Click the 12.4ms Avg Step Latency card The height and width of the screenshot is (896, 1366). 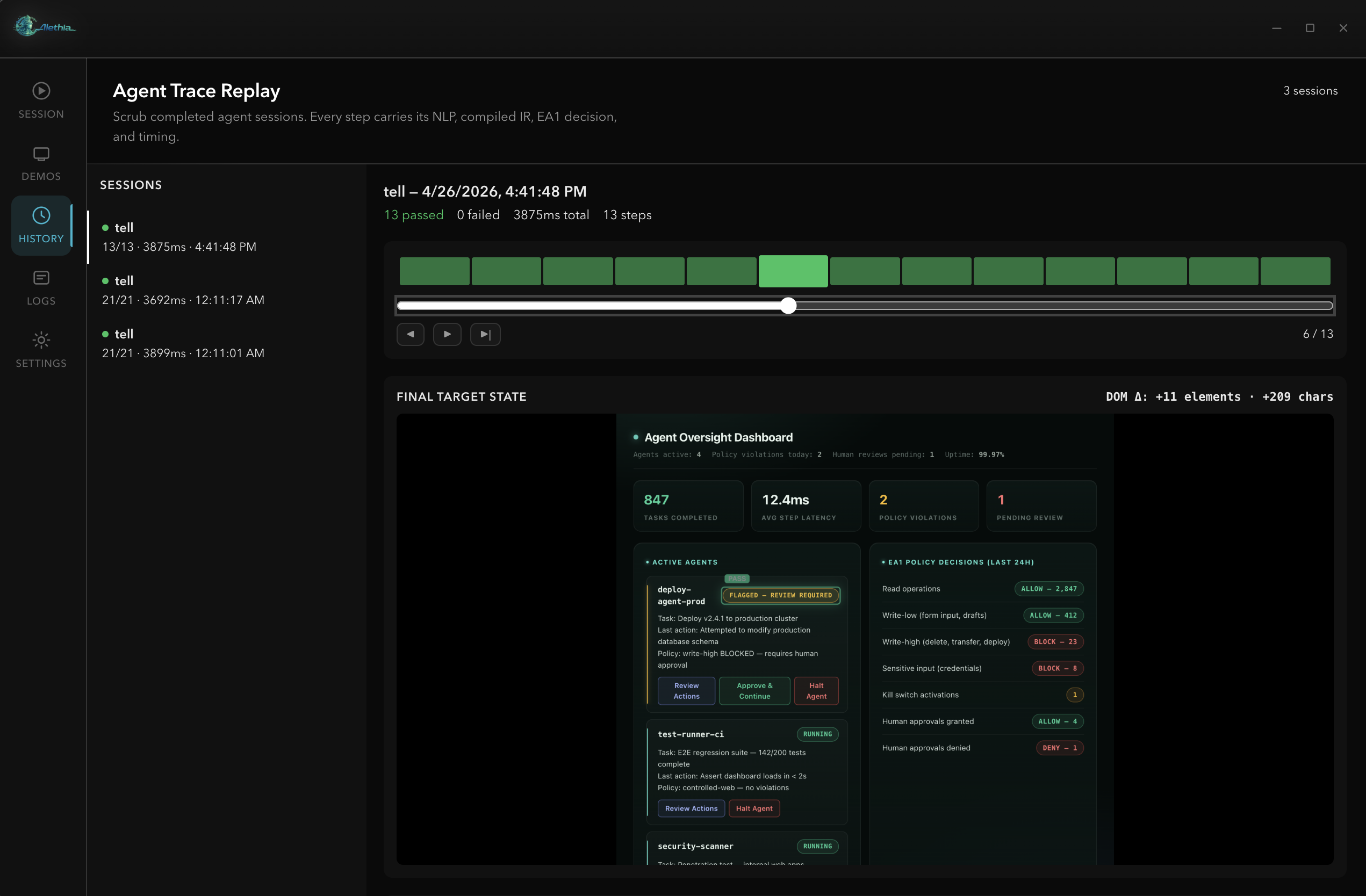coord(806,506)
